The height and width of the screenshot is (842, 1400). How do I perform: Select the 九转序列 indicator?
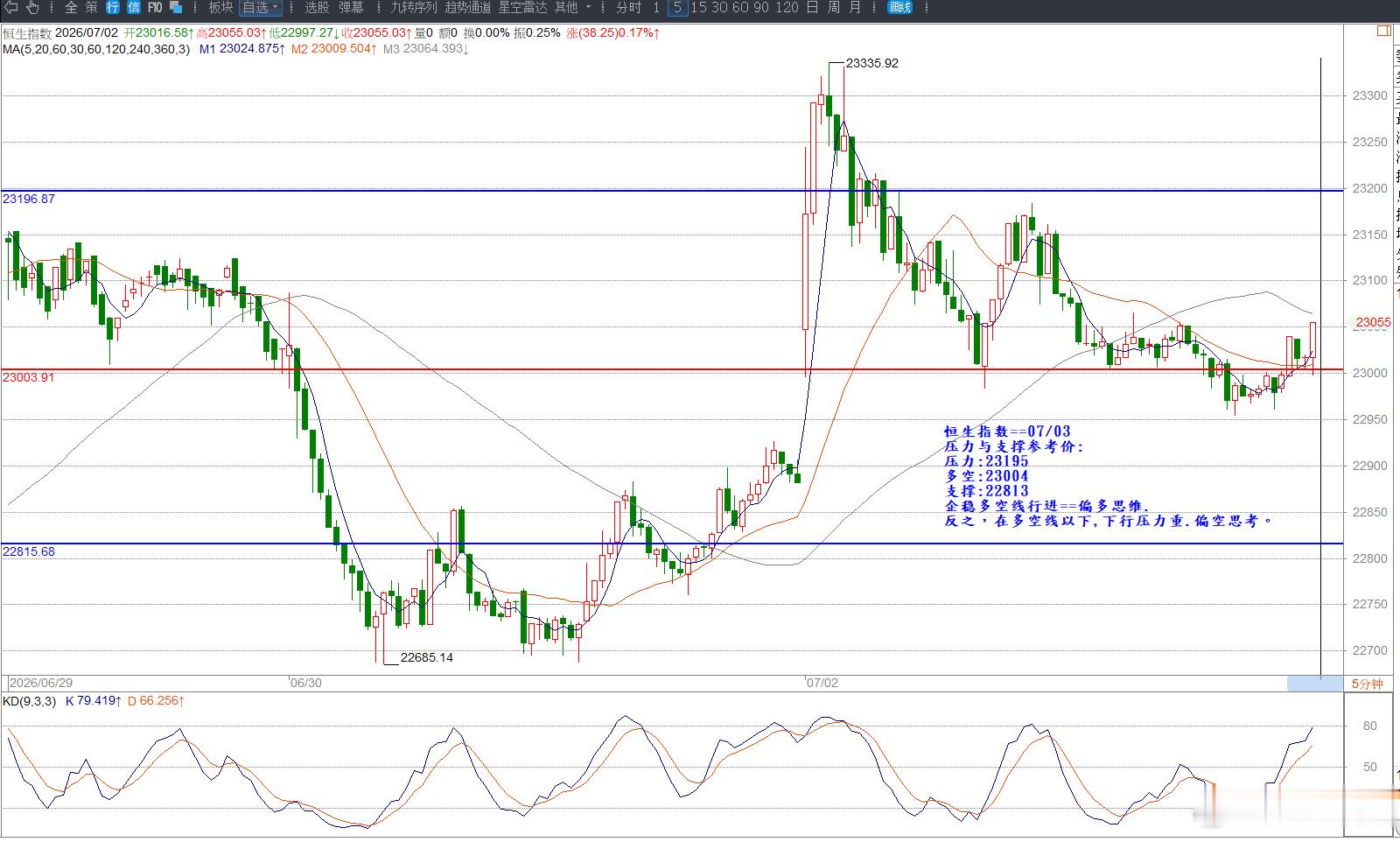(x=413, y=8)
